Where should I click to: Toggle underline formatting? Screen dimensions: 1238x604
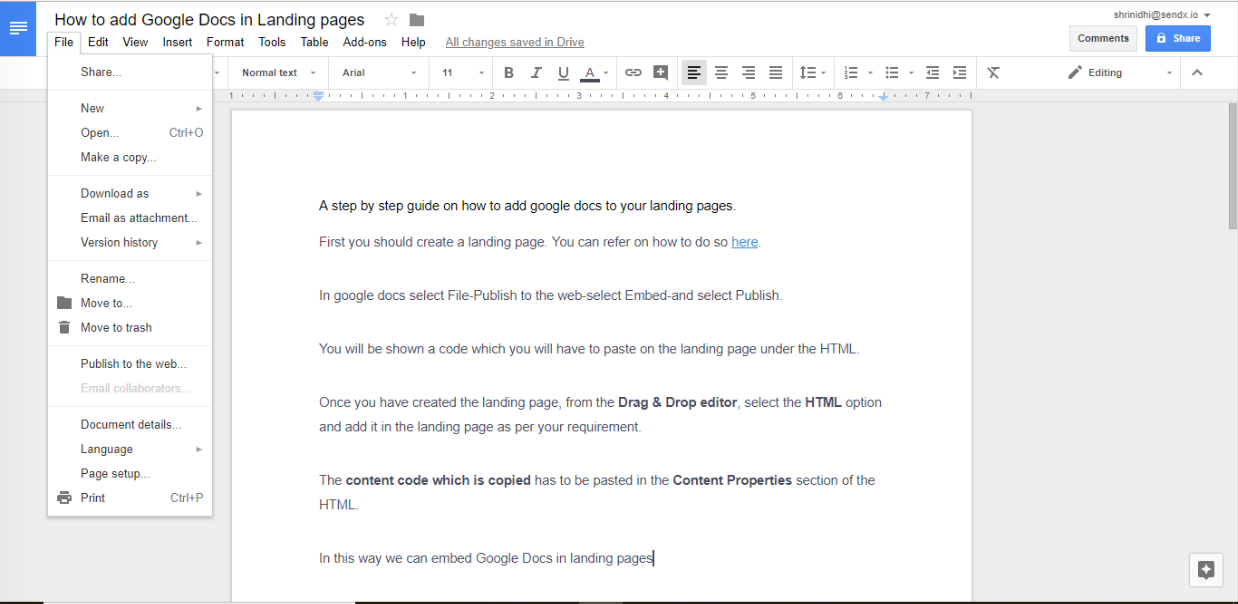point(563,73)
